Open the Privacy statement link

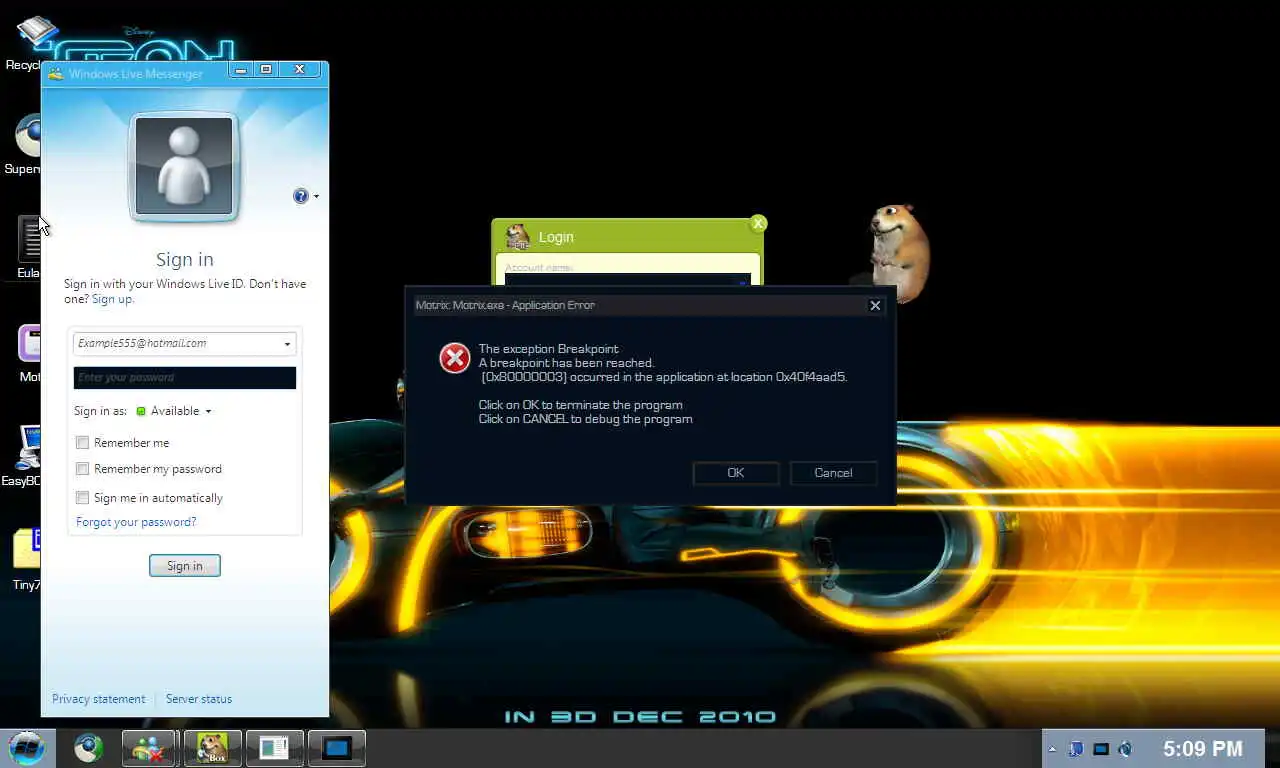pos(98,699)
